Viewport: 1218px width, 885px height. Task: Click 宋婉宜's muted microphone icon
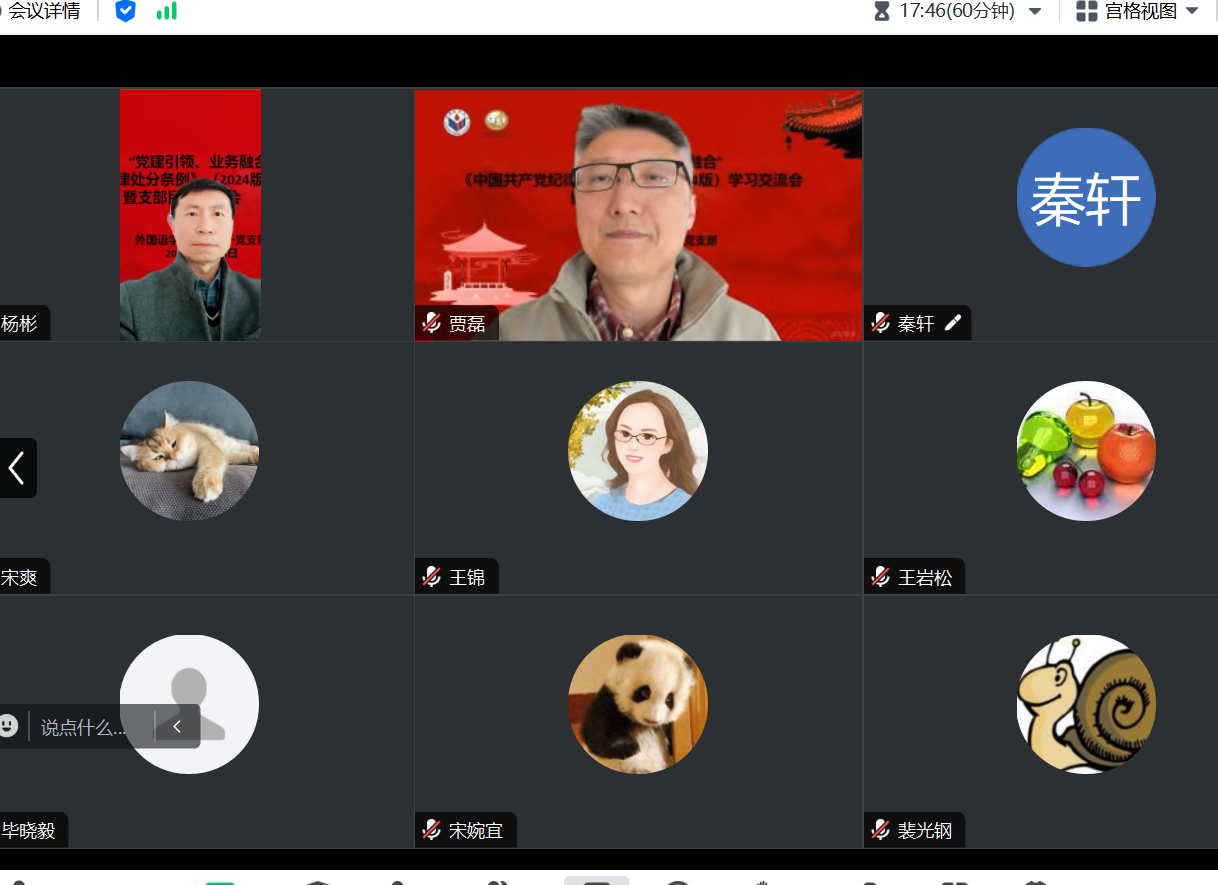(432, 830)
